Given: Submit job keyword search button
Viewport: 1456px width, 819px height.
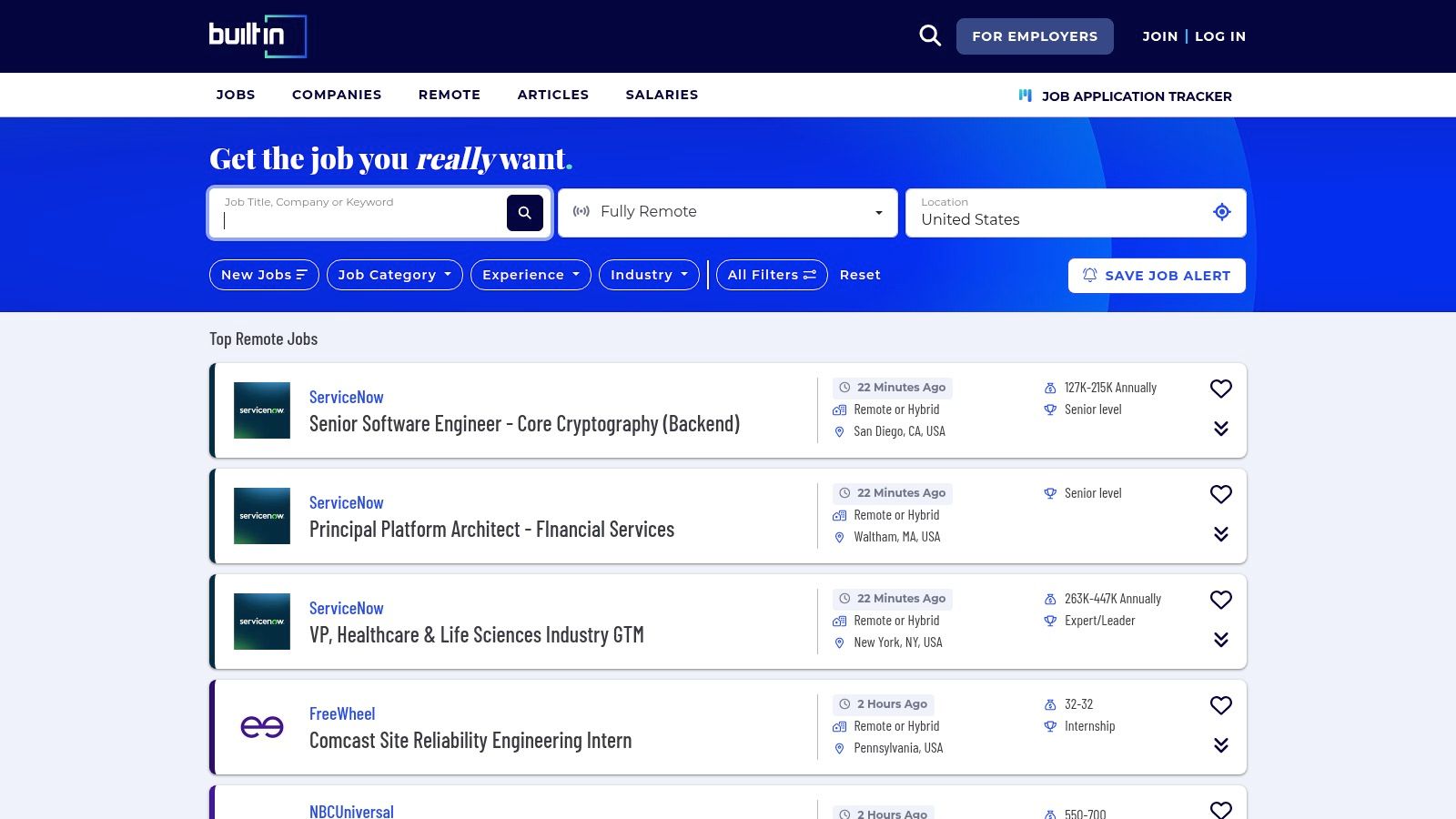Looking at the screenshot, I should 525,213.
